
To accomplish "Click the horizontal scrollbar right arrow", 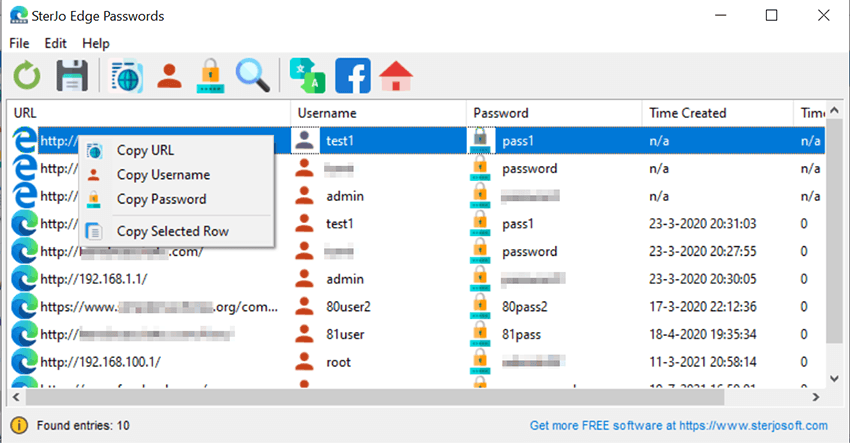I will (816, 397).
